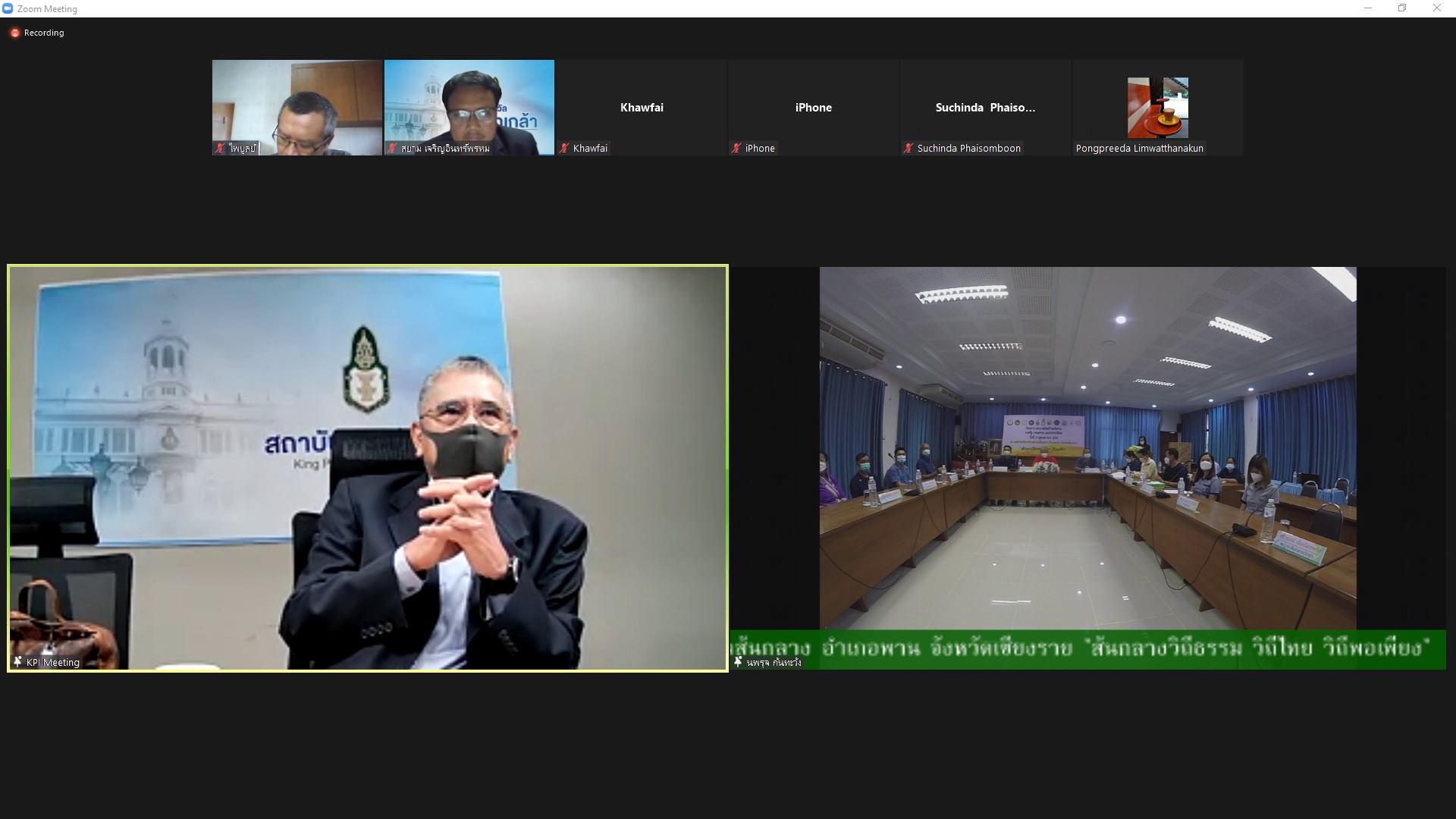Select the Khawfai participant tile
The image size is (1456, 819).
pyautogui.click(x=642, y=107)
